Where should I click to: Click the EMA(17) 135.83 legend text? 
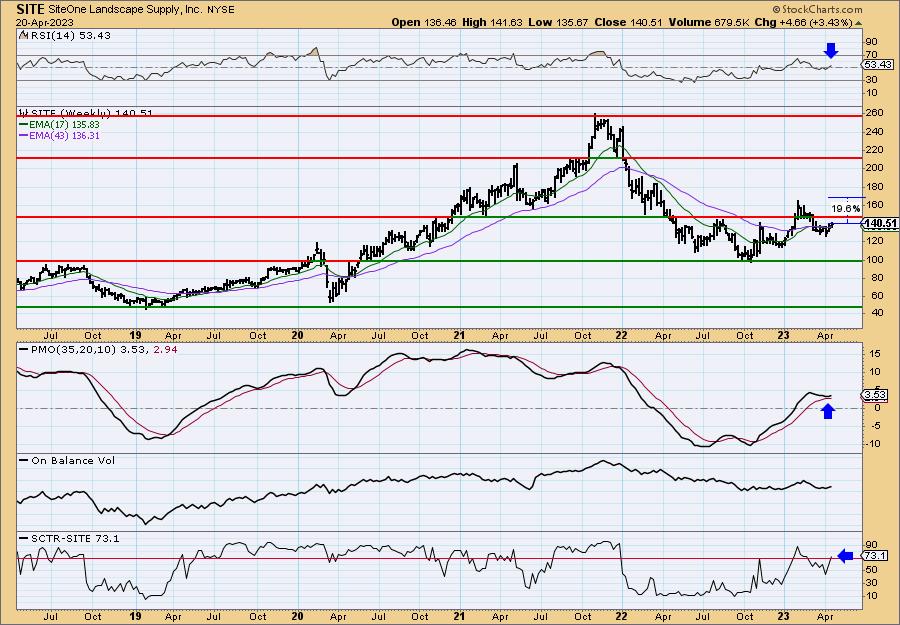64,125
